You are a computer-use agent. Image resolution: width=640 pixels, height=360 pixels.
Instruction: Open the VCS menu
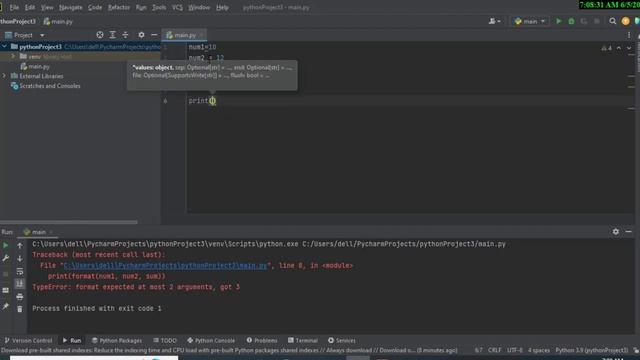[177, 7]
